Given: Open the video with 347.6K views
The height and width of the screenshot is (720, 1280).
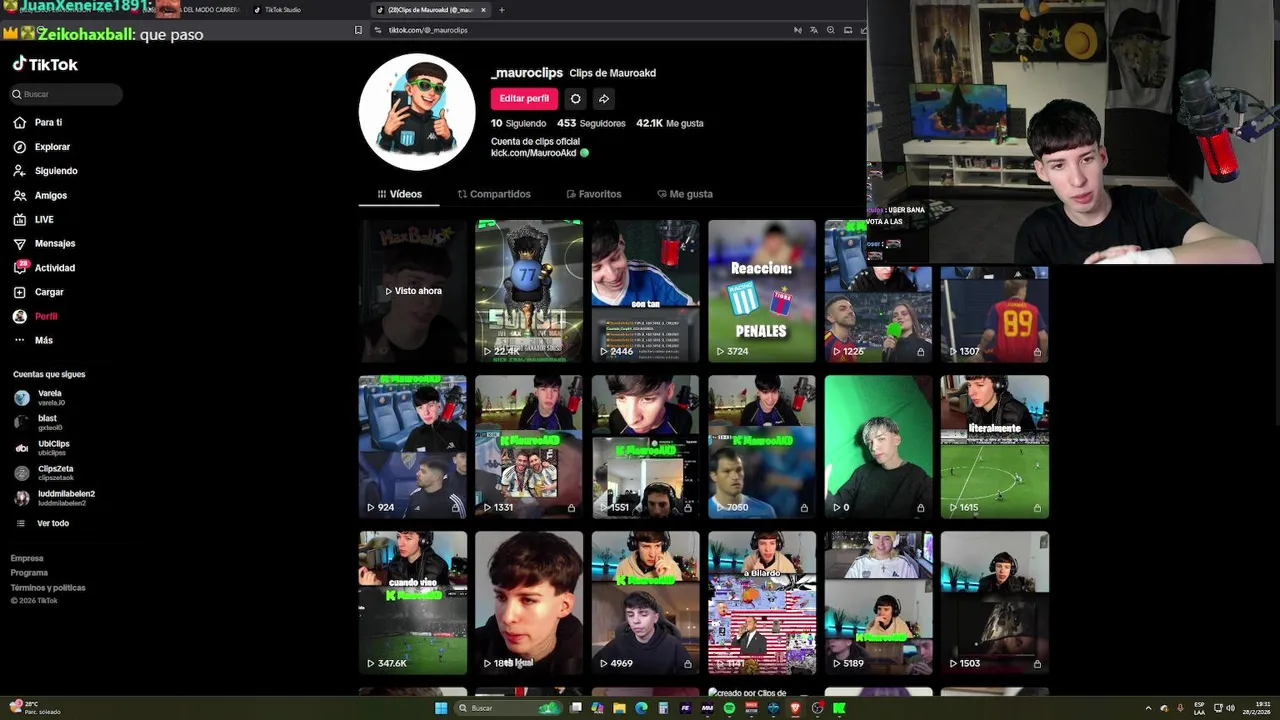Looking at the screenshot, I should [413, 603].
